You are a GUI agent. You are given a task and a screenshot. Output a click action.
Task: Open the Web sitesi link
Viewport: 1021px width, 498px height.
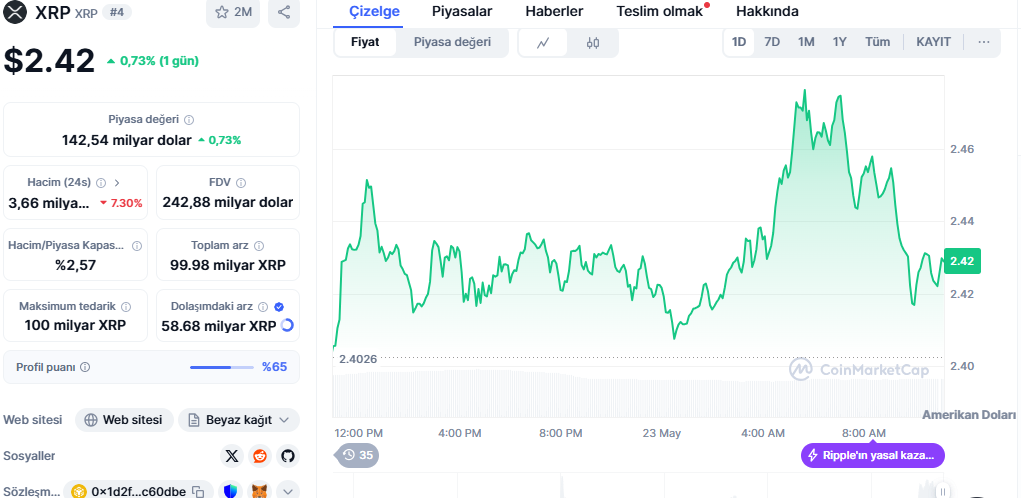pyautogui.click(x=124, y=420)
